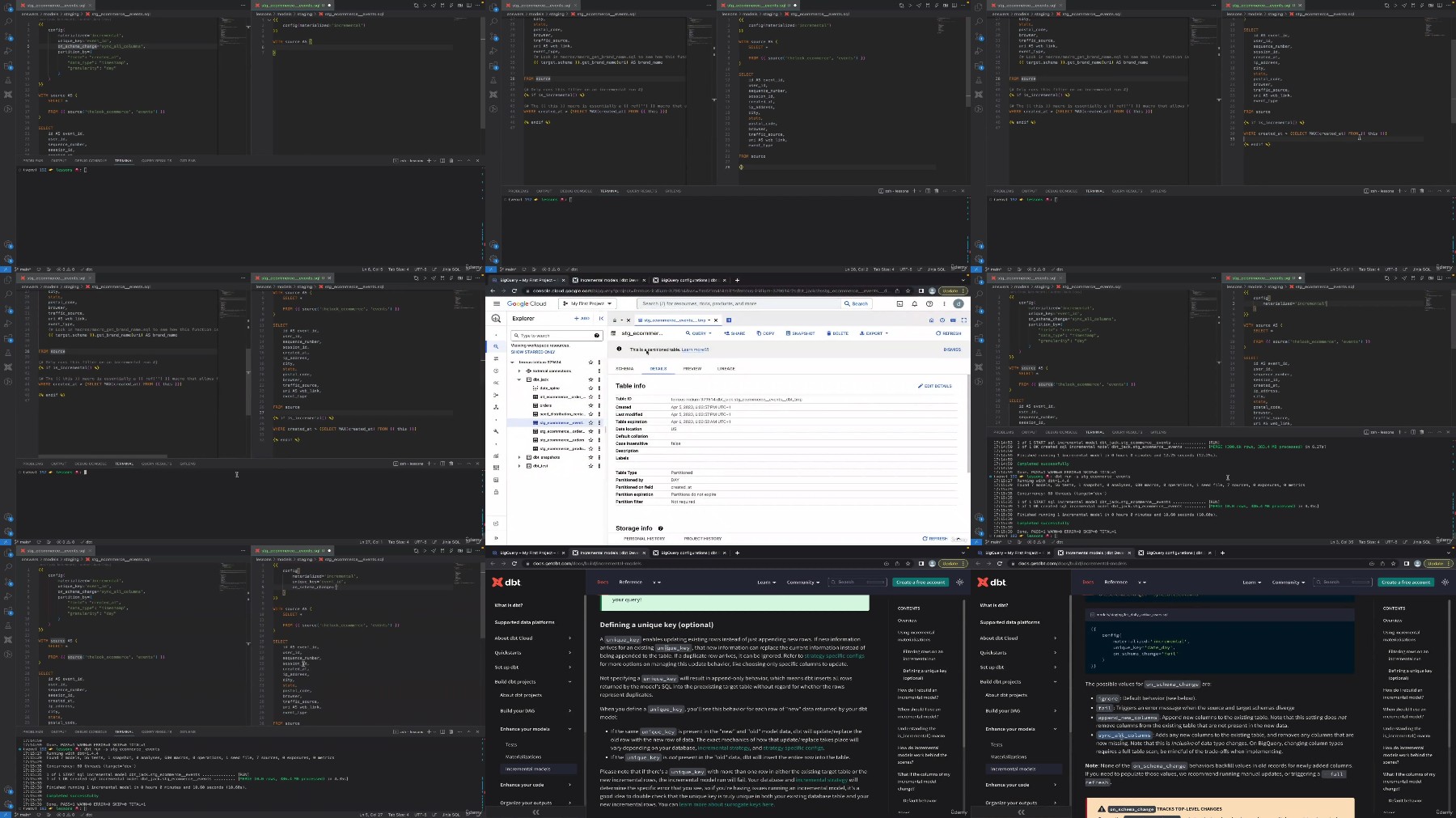
Task: Click the BigQuery logo icon above the sidebar
Action: (496, 318)
